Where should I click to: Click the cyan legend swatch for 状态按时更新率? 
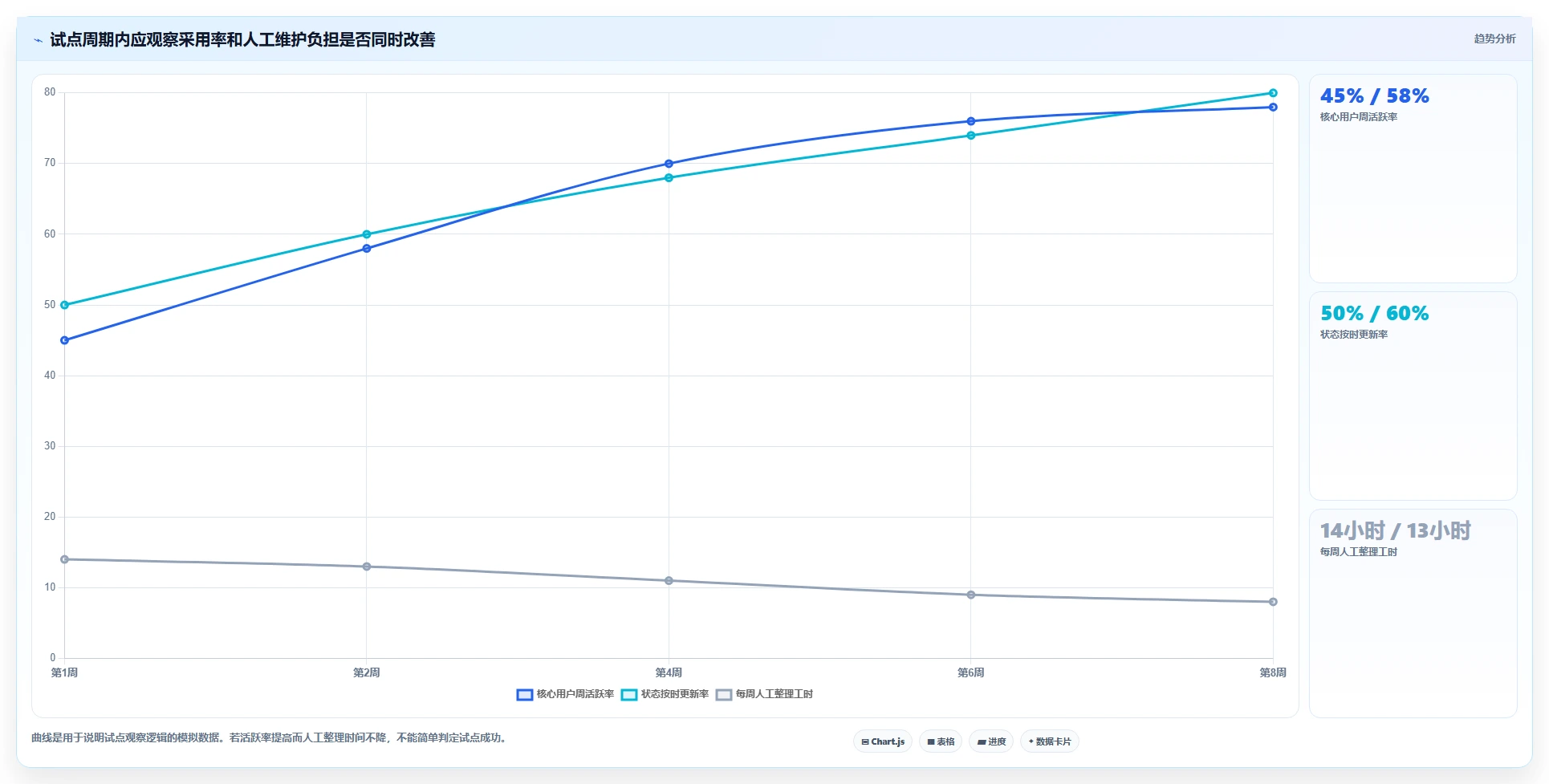point(629,694)
